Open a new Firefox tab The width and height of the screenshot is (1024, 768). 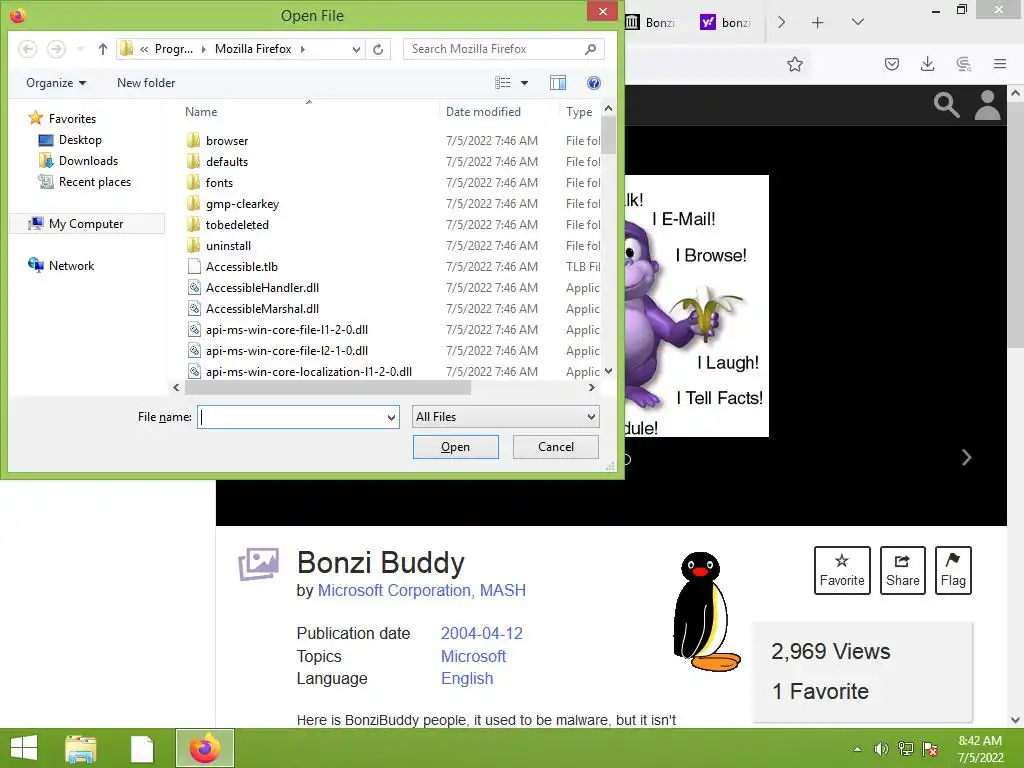coord(817,23)
